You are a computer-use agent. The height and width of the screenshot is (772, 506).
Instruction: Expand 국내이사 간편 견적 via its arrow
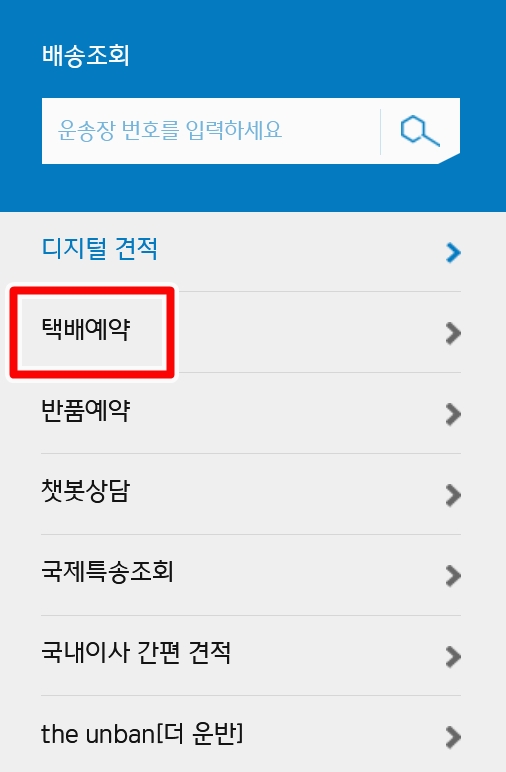pos(453,656)
